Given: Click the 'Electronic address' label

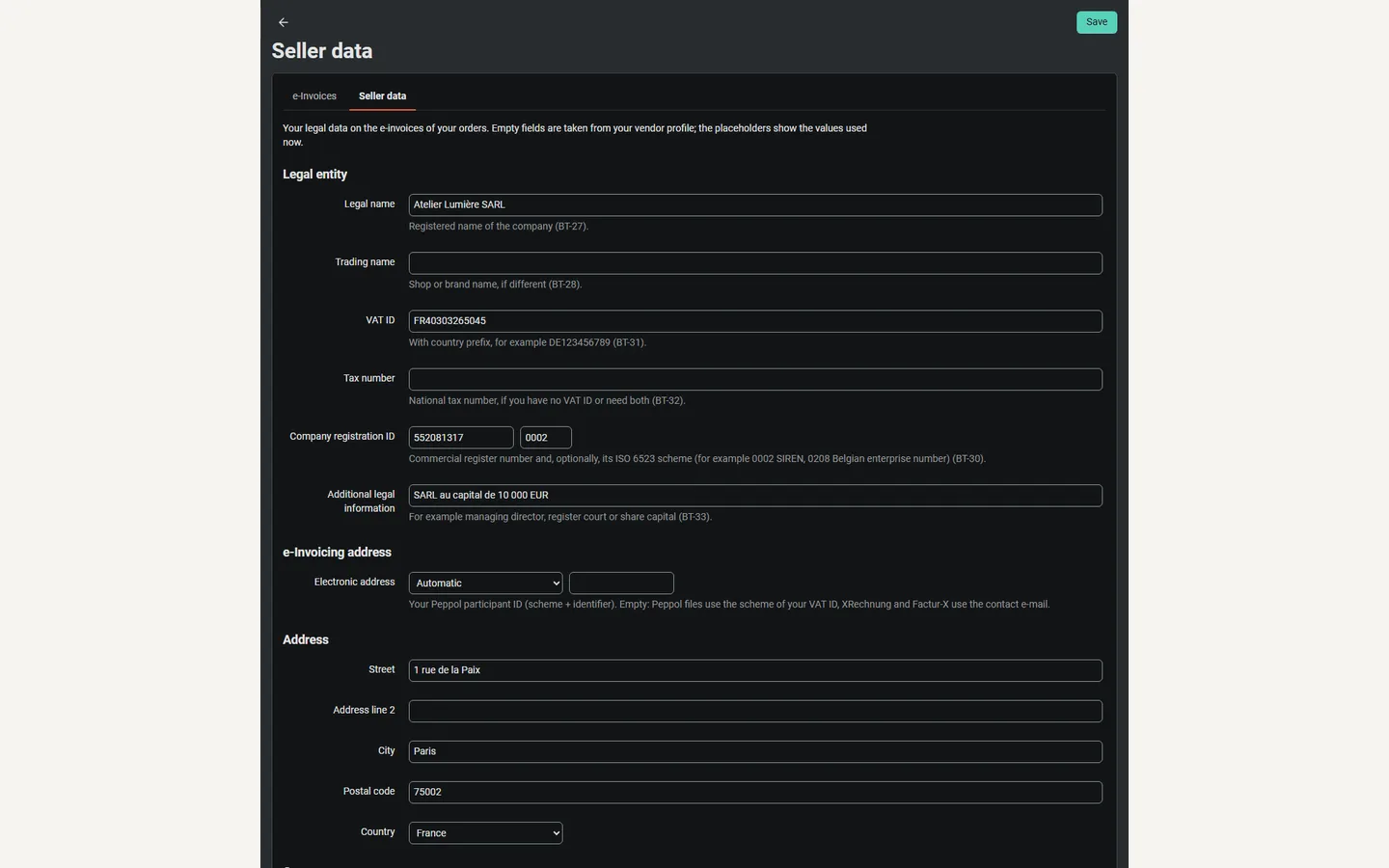Looking at the screenshot, I should pyautogui.click(x=354, y=583).
